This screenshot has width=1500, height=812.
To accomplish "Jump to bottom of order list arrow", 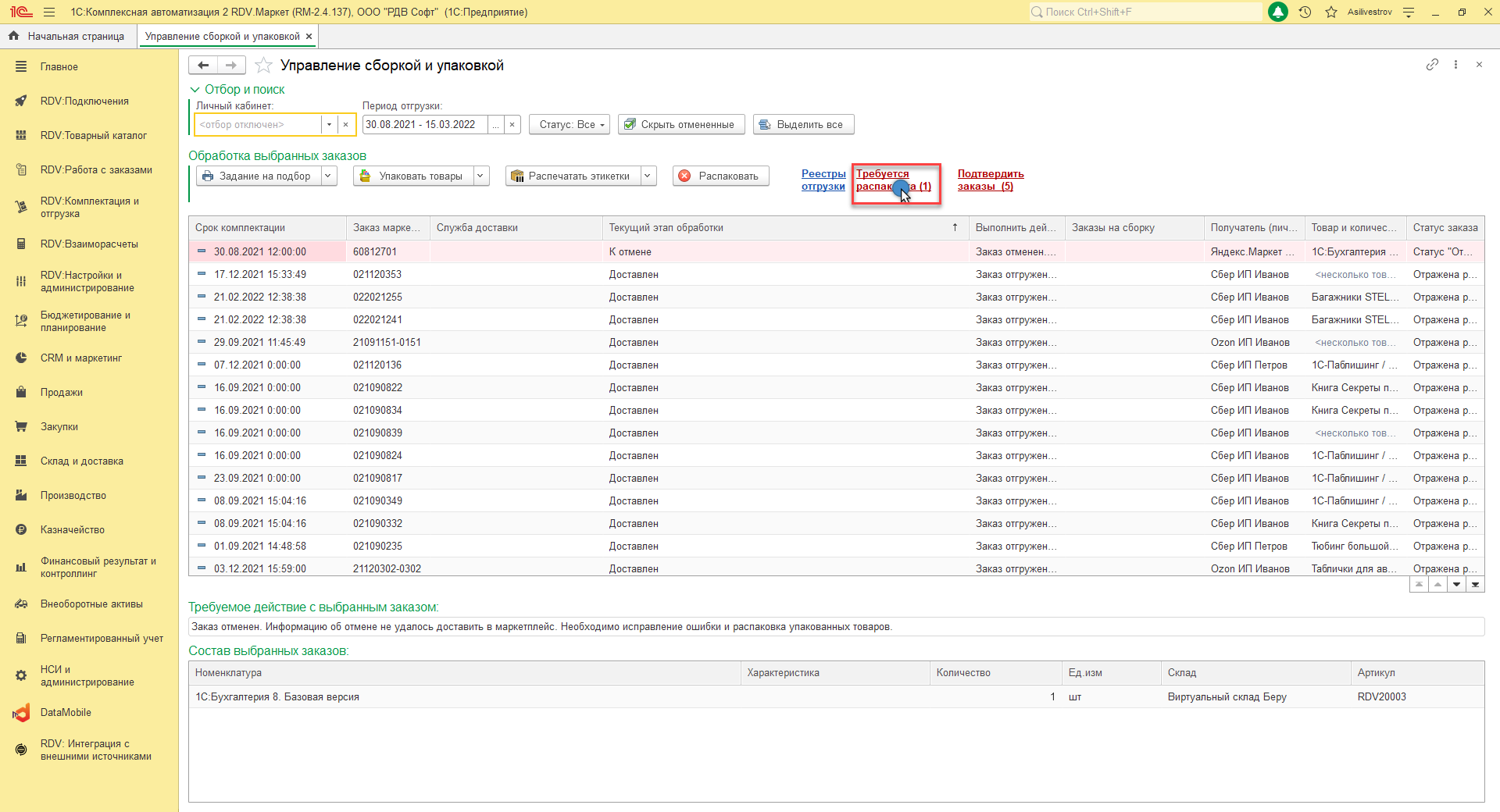I will click(1475, 585).
